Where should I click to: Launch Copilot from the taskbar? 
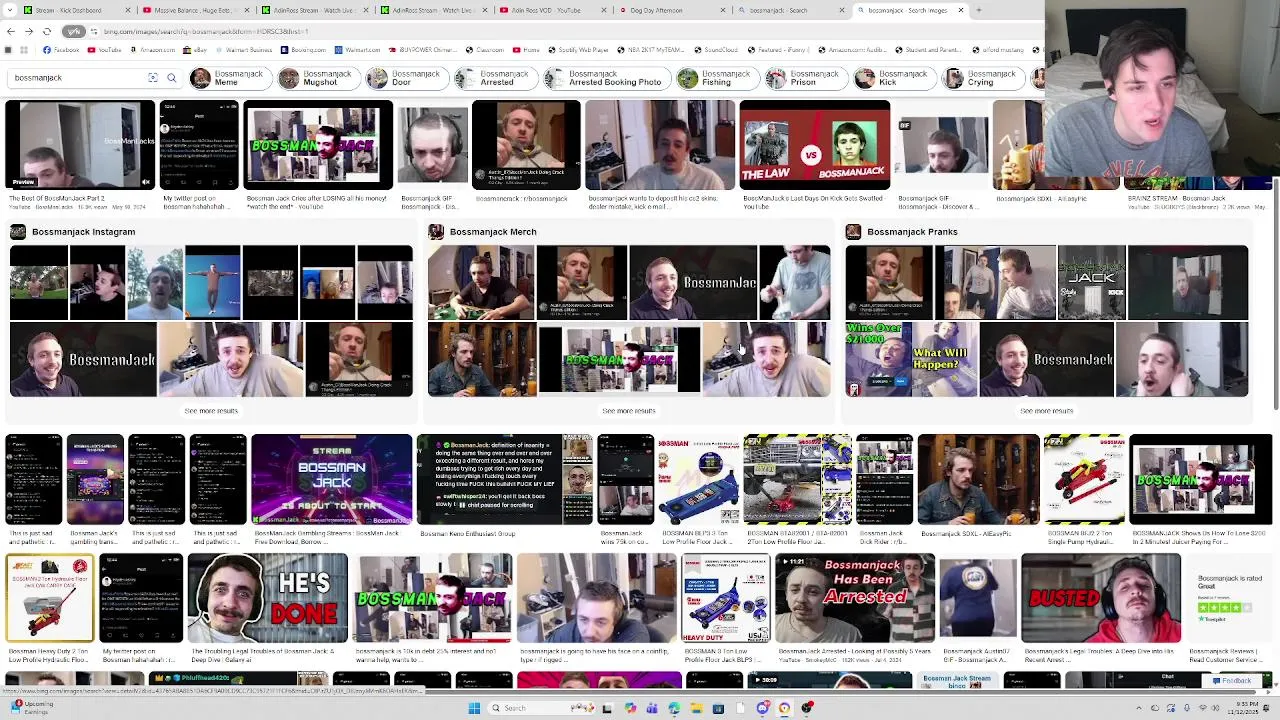(630, 708)
